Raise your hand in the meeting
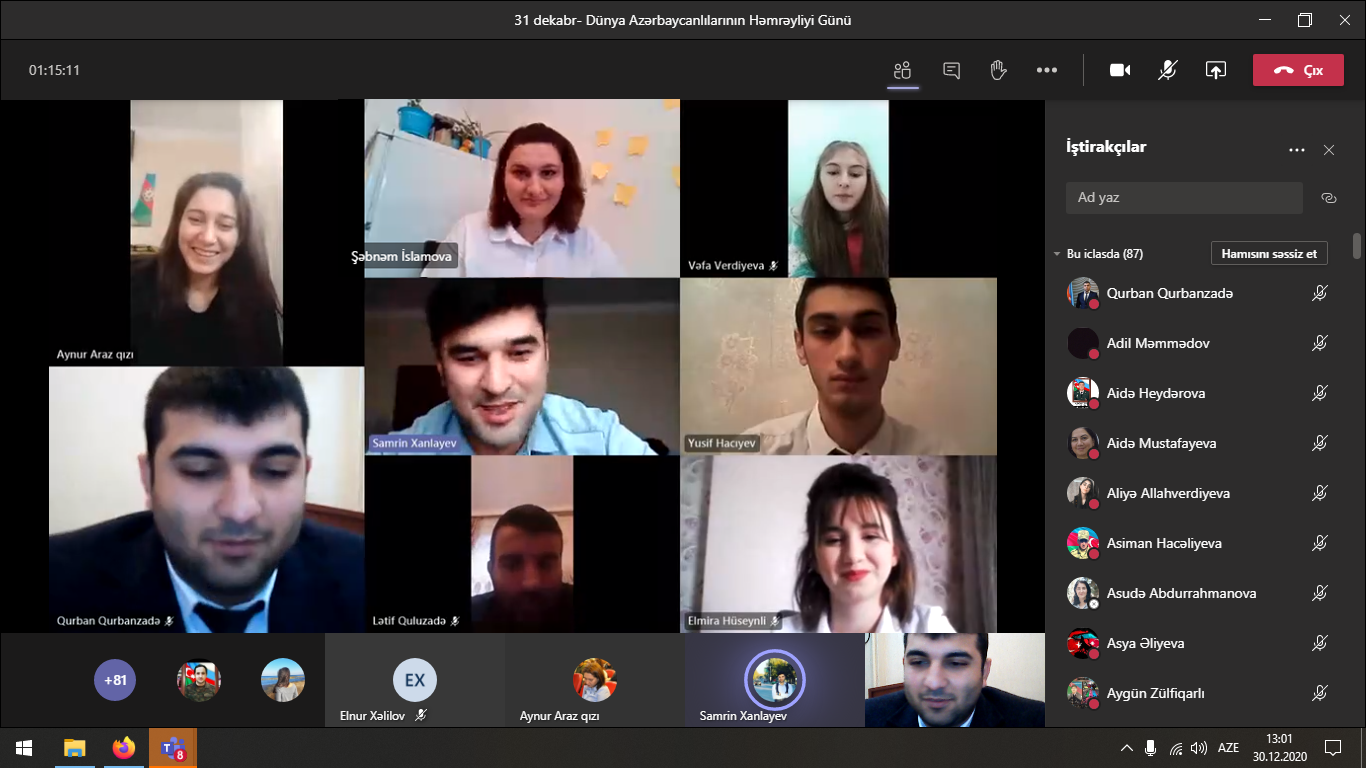Viewport: 1366px width, 768px height. click(998, 70)
